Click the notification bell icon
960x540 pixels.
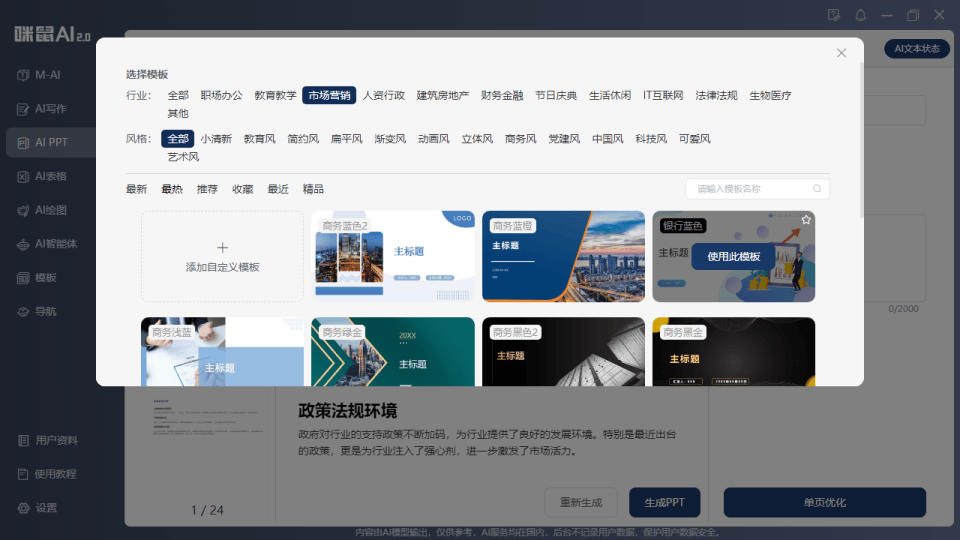[860, 15]
